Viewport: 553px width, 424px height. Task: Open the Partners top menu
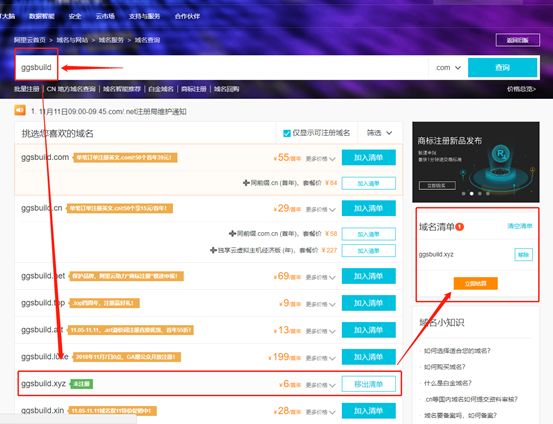(187, 16)
